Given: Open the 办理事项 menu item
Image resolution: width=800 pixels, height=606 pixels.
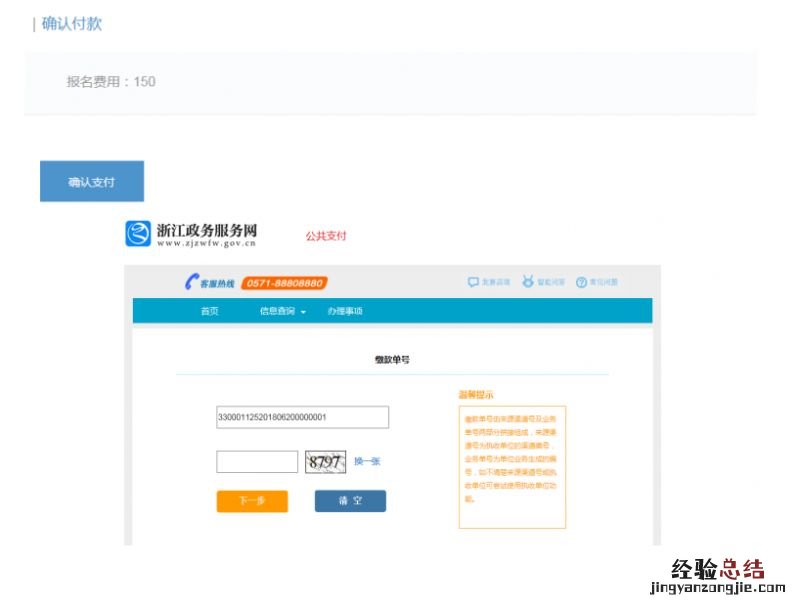Looking at the screenshot, I should click(345, 311).
